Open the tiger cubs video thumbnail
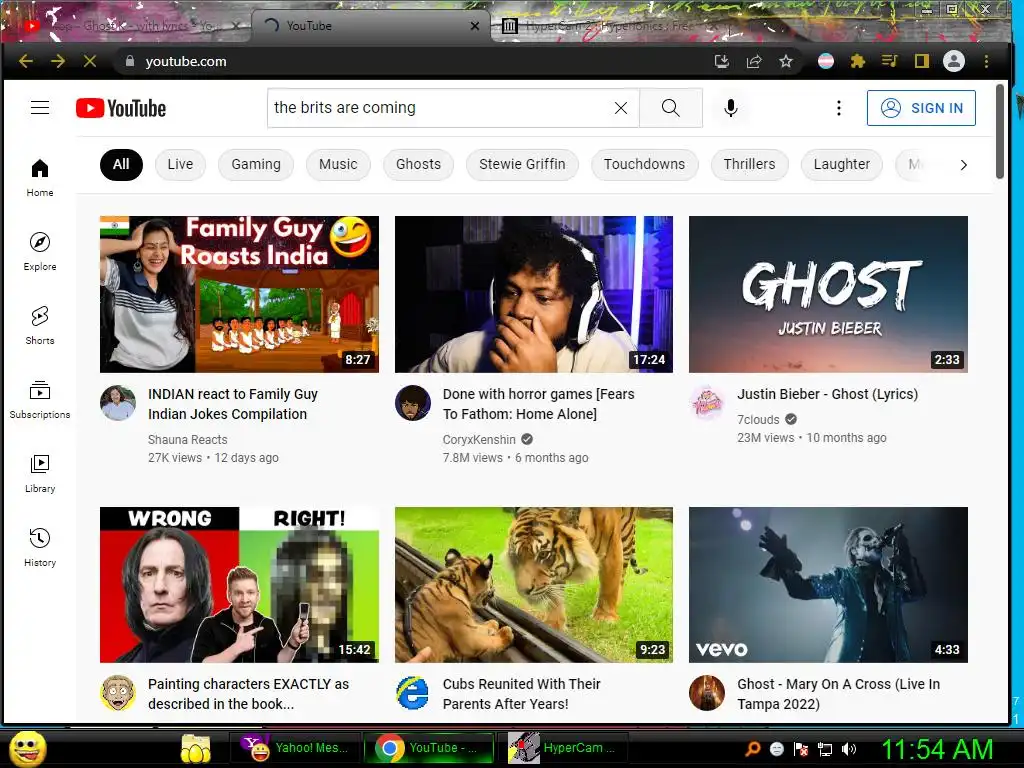The width and height of the screenshot is (1024, 768). (x=534, y=584)
